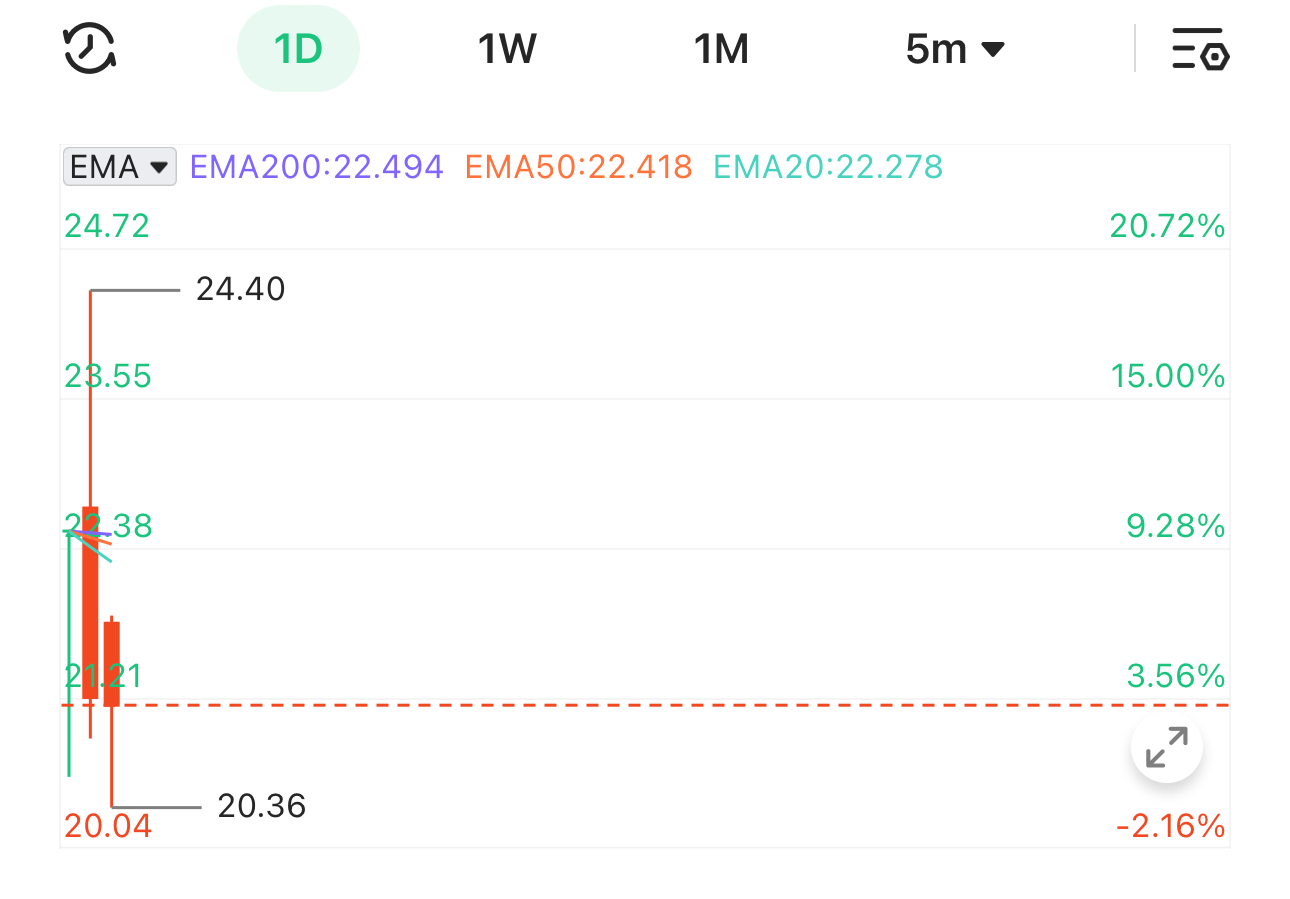Click the EMA200:22.494 indicator label
Screen dimensions: 1290x899
316,166
